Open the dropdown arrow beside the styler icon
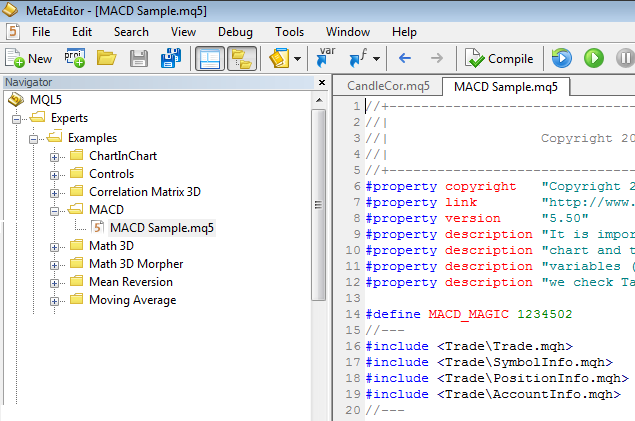This screenshot has width=635, height=421. coord(298,59)
